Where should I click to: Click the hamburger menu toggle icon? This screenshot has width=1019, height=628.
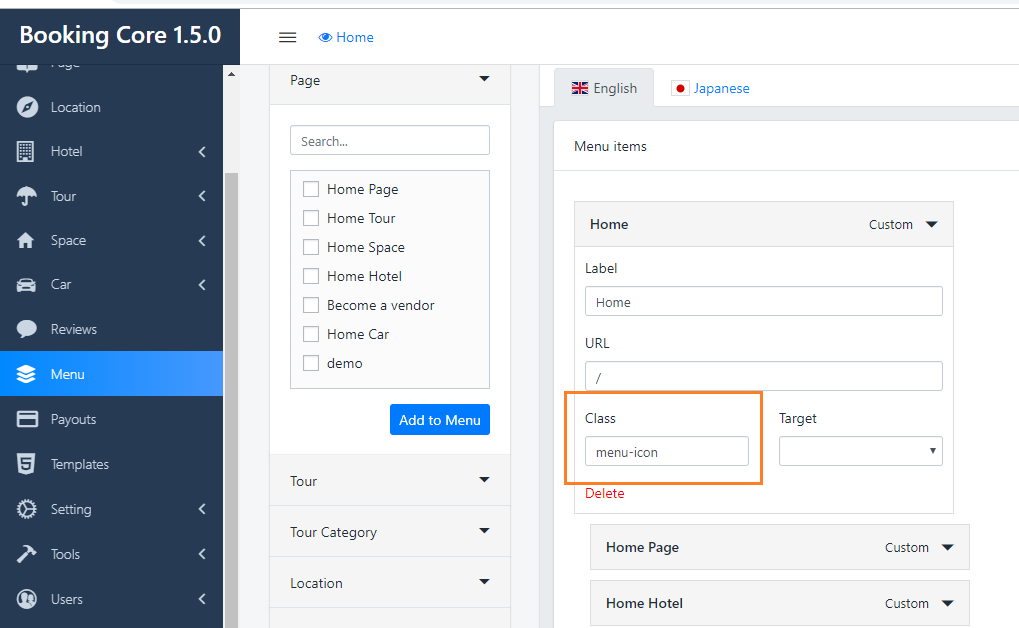pos(287,37)
